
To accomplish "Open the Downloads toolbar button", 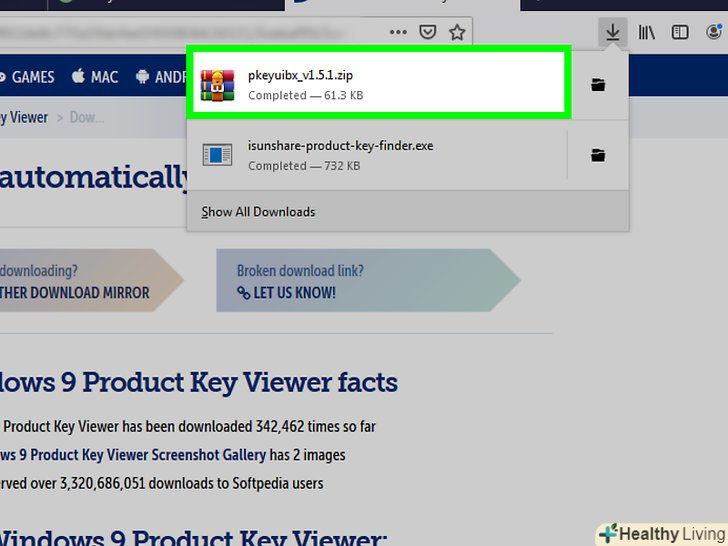I will 612,32.
